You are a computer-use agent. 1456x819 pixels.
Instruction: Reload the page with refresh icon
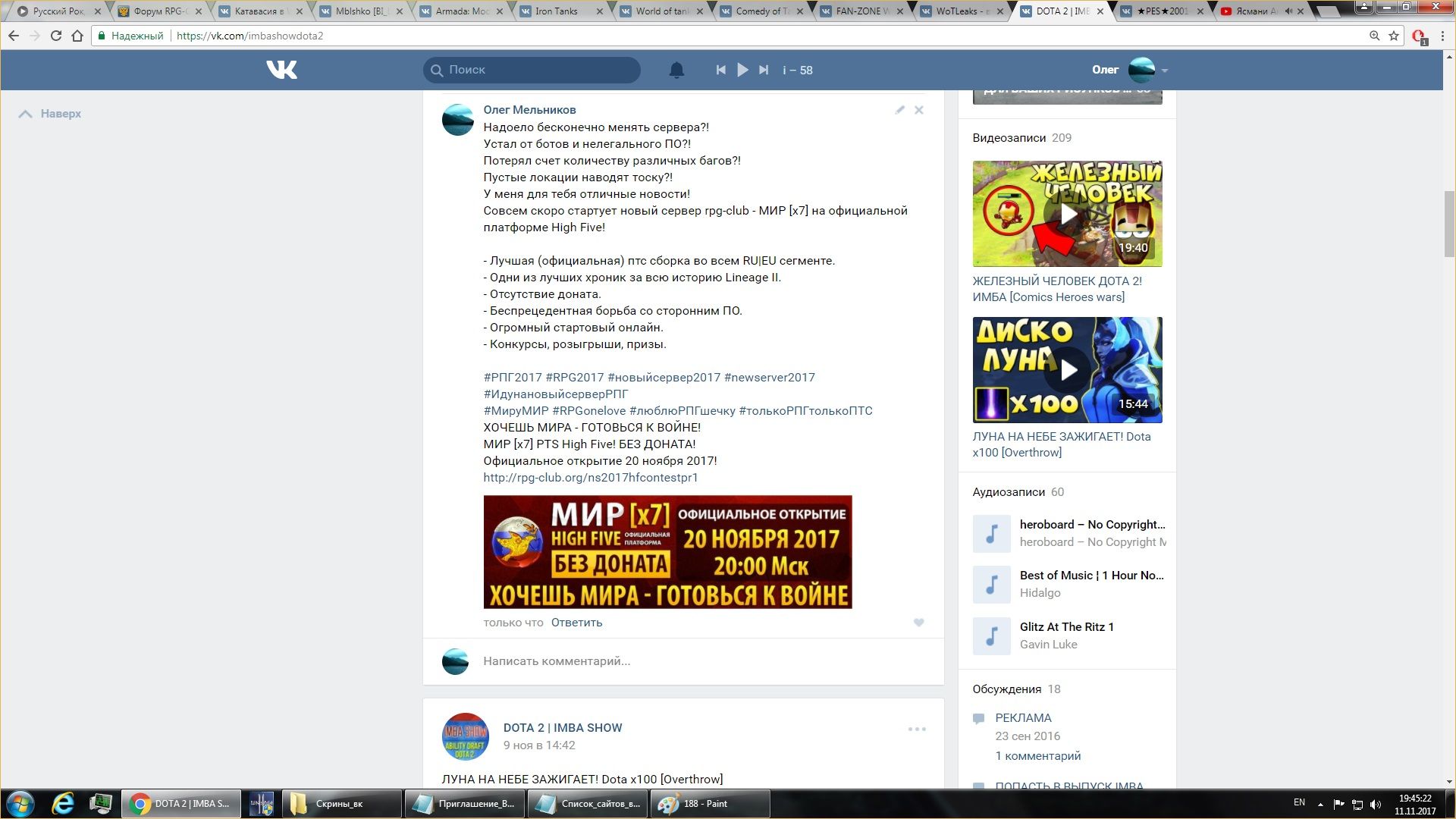(x=55, y=36)
